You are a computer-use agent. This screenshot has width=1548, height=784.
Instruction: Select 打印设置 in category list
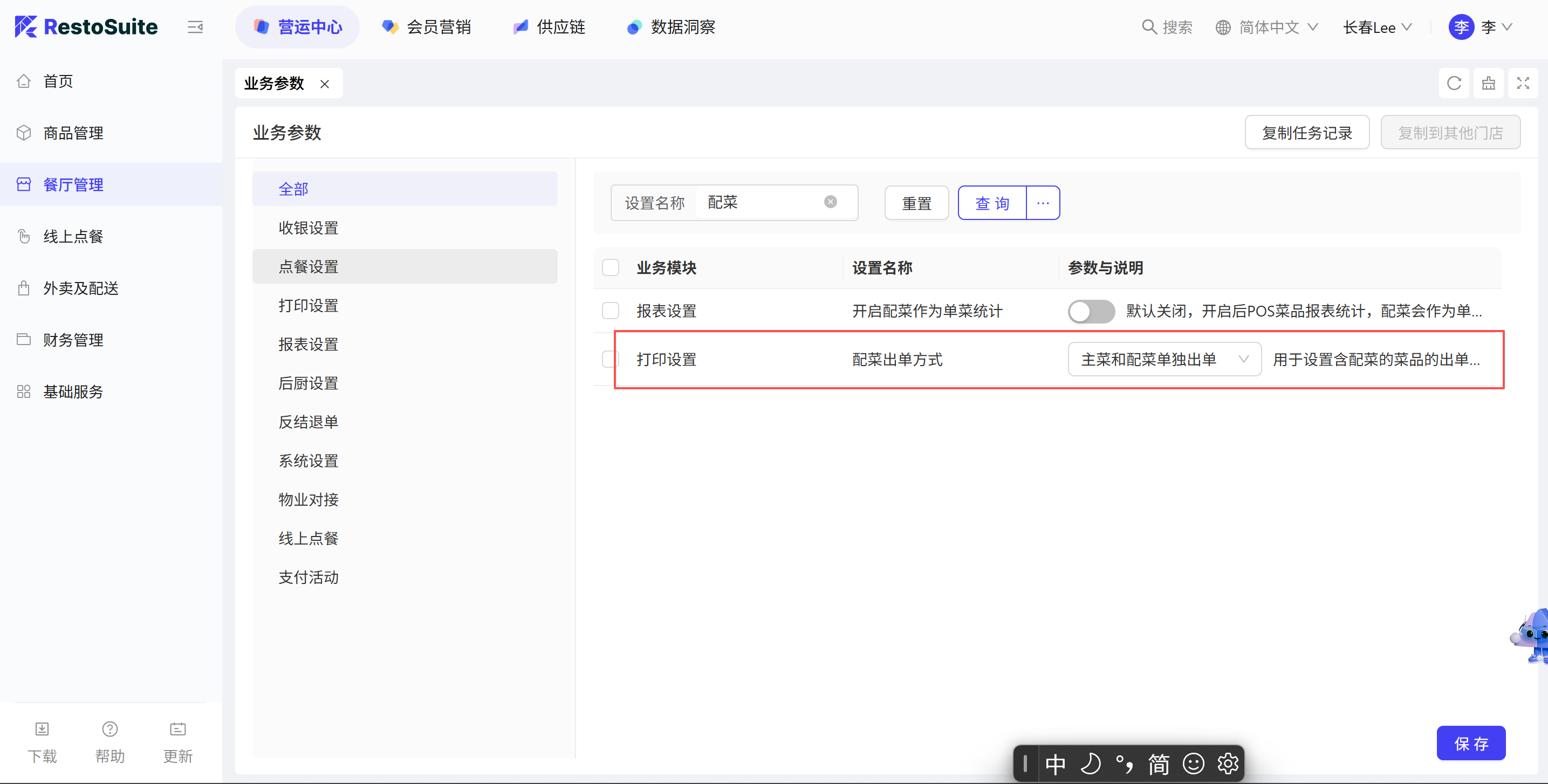[309, 305]
